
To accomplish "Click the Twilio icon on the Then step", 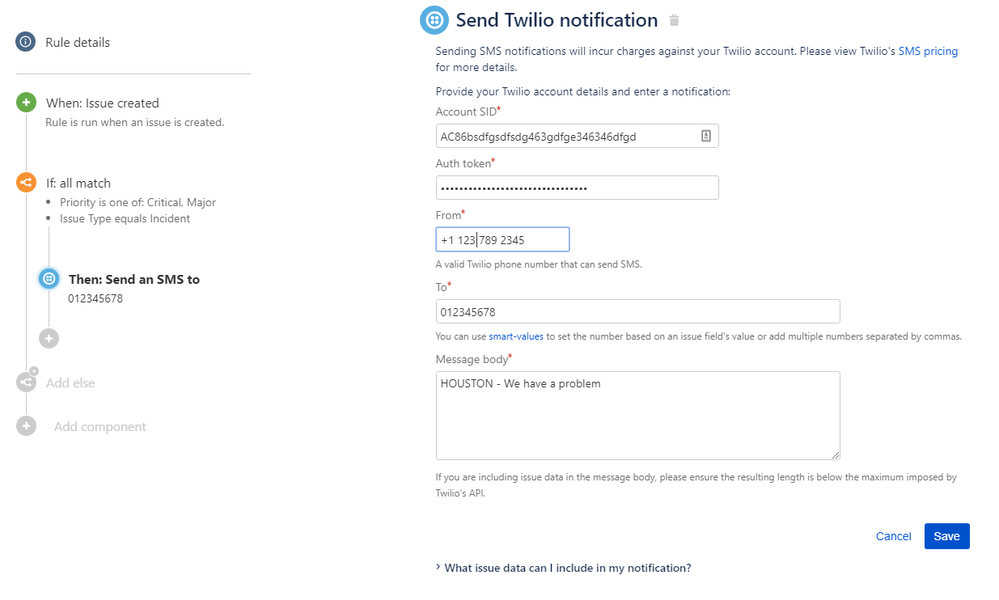I will coord(48,278).
